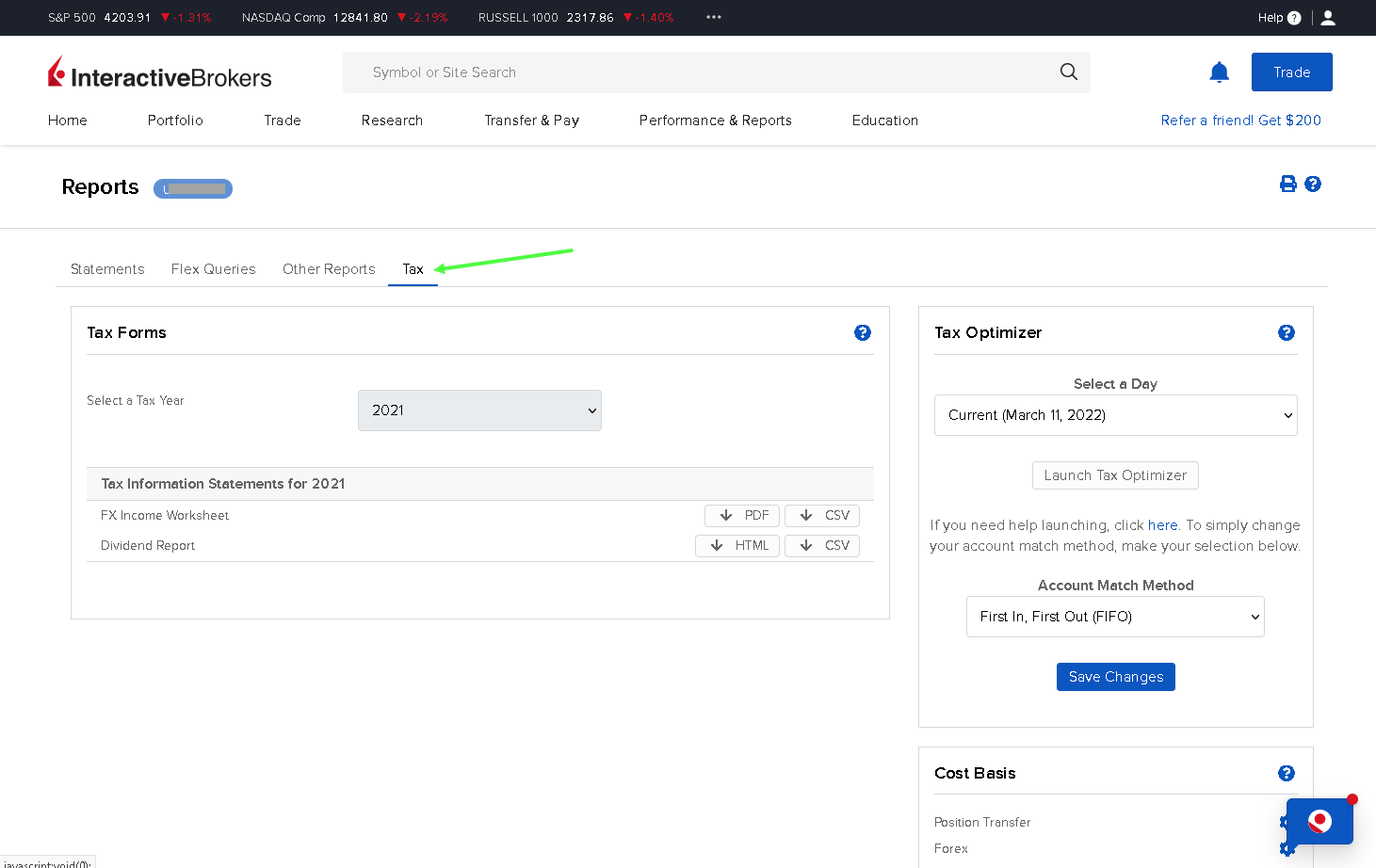The image size is (1376, 868).
Task: Open the chat assistant widget
Action: [x=1319, y=822]
